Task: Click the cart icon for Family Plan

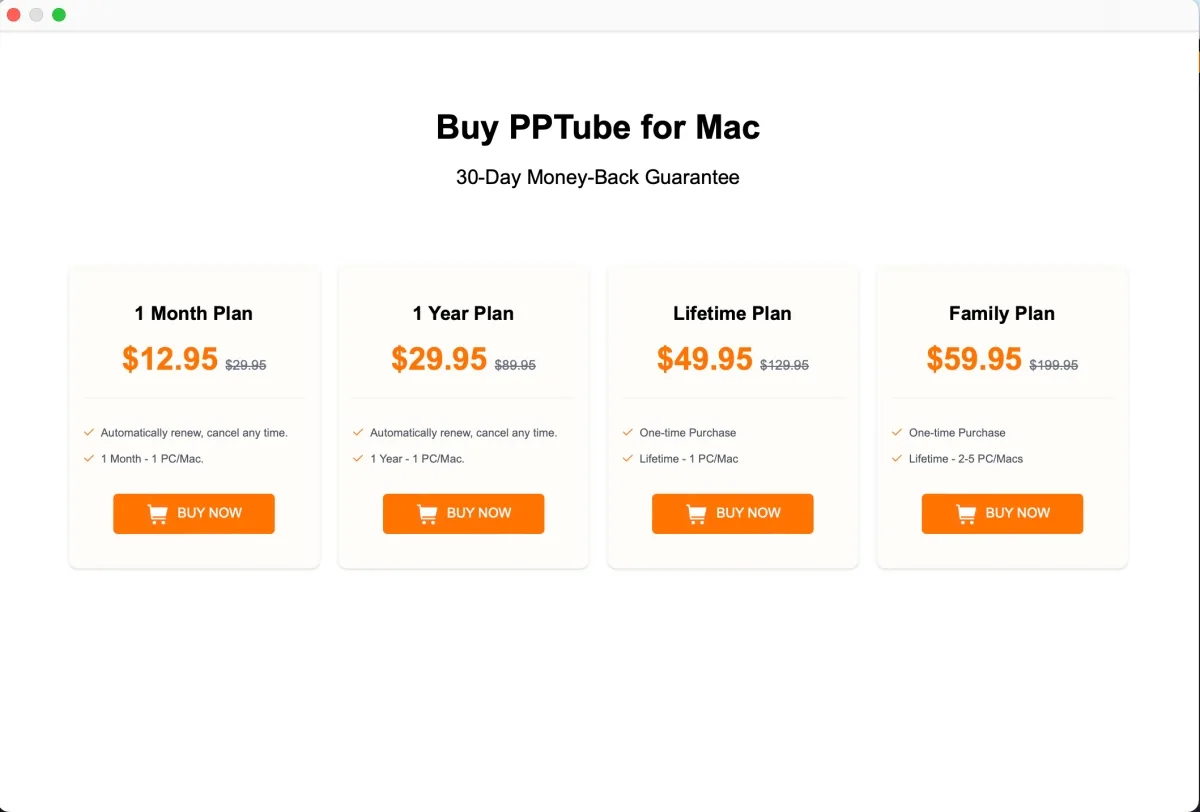Action: coord(966,514)
